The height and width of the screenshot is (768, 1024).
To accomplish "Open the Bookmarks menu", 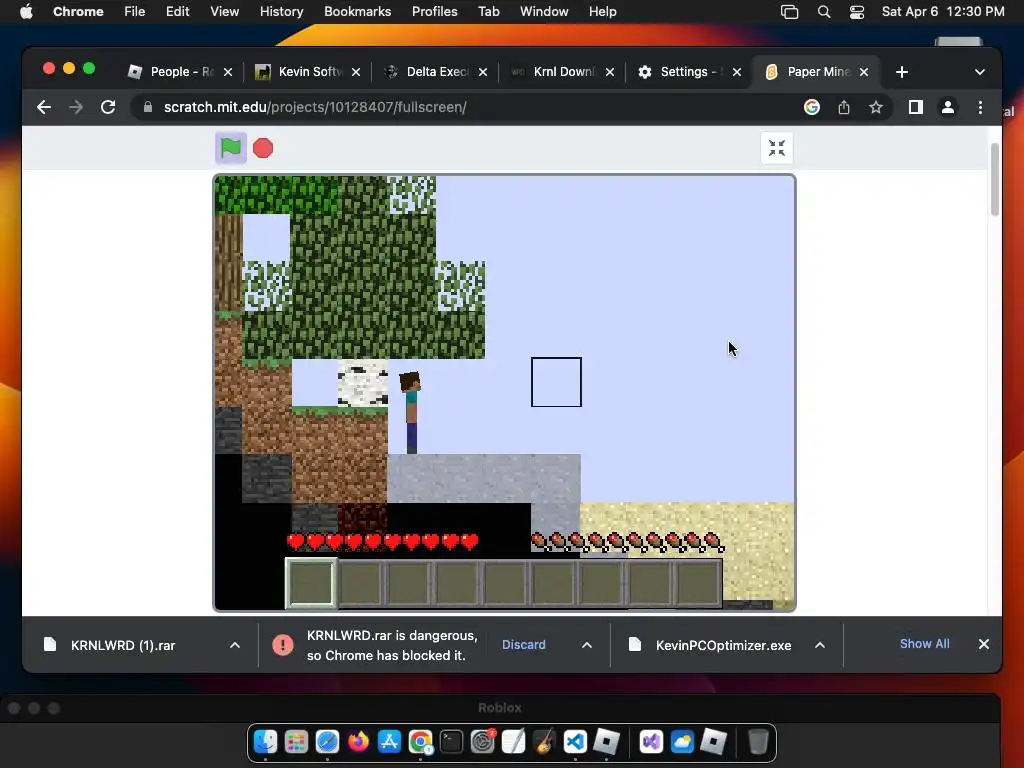I will [357, 12].
